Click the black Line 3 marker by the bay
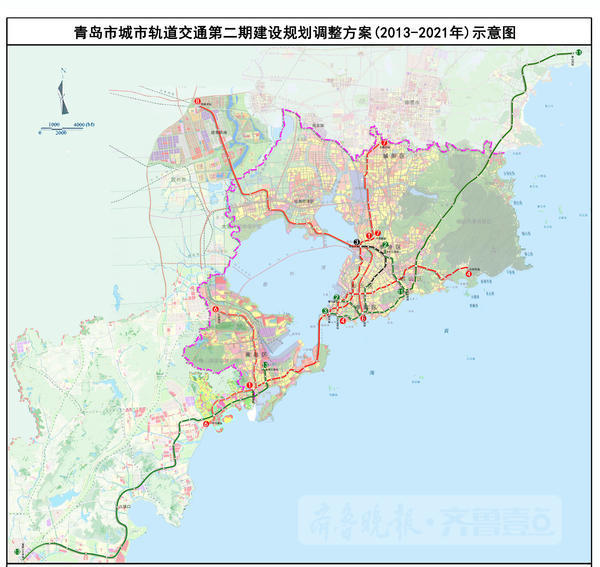 (357, 243)
